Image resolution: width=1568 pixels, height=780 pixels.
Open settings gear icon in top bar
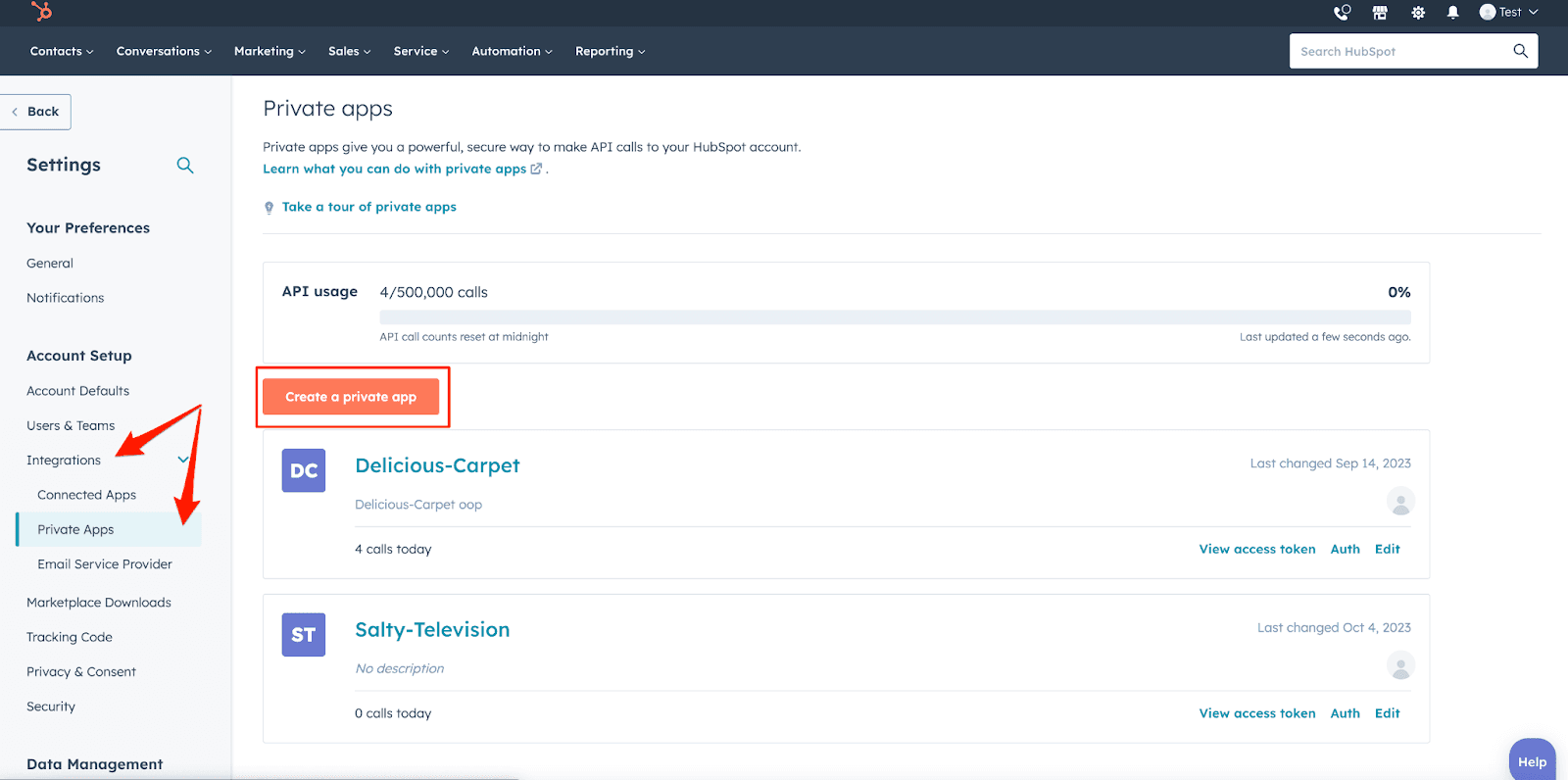(1417, 13)
